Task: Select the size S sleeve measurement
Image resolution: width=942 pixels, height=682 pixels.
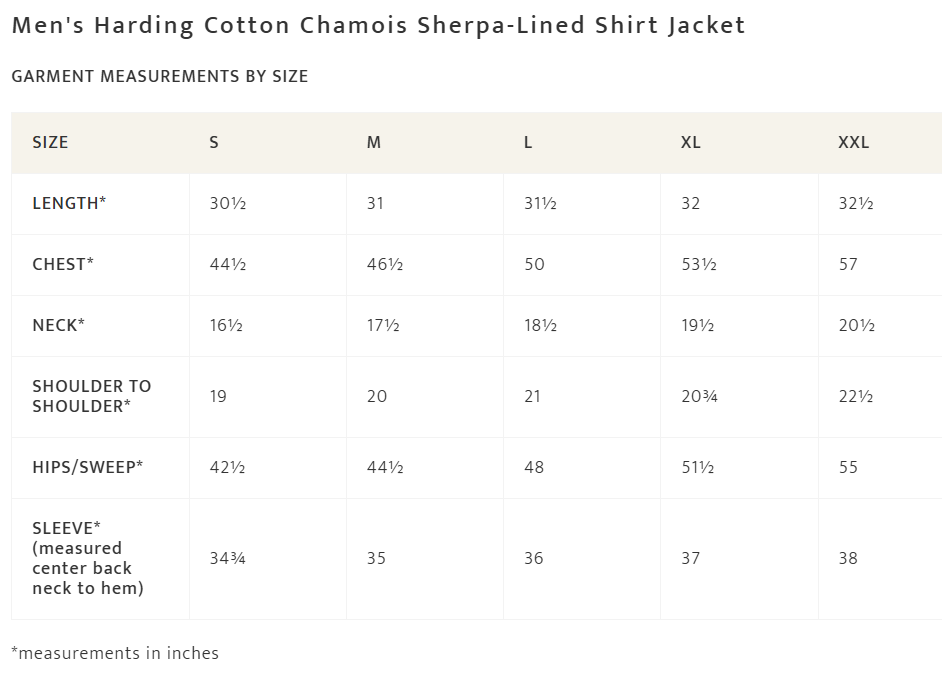Action: (x=228, y=558)
